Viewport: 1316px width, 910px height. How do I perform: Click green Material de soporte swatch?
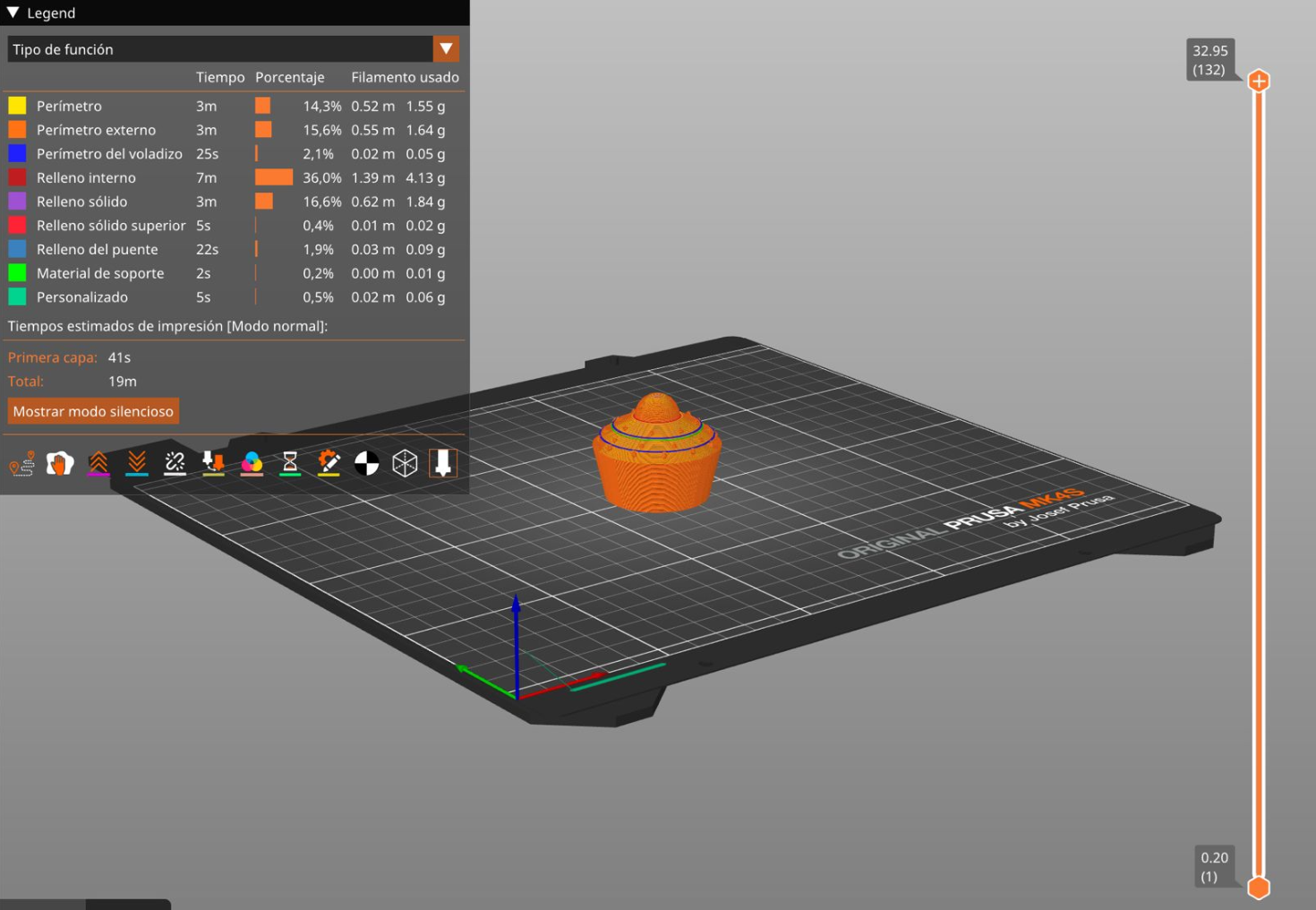coord(17,273)
